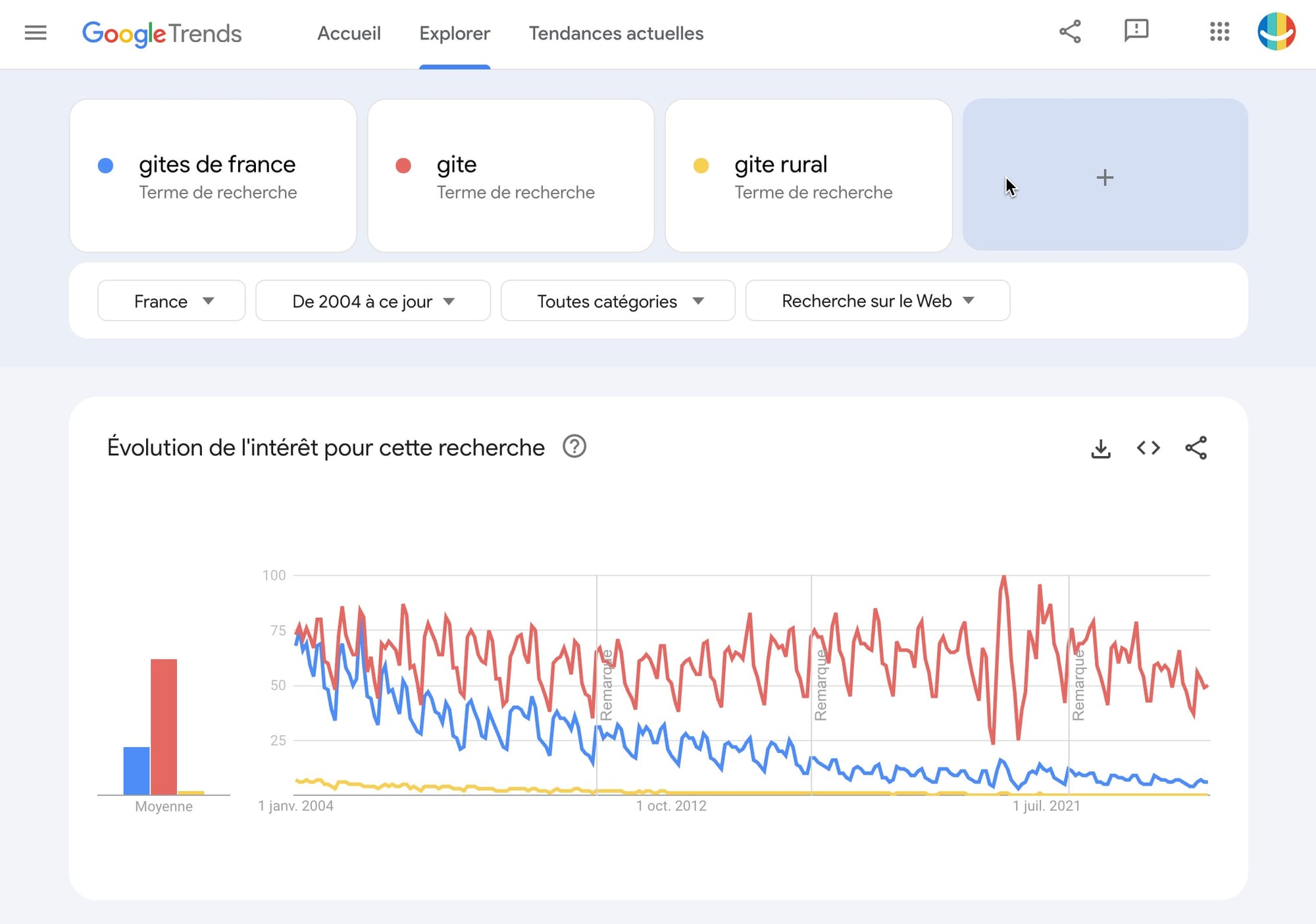The image size is (1316, 924).
Task: Open help icon beside chart title
Action: tap(574, 447)
